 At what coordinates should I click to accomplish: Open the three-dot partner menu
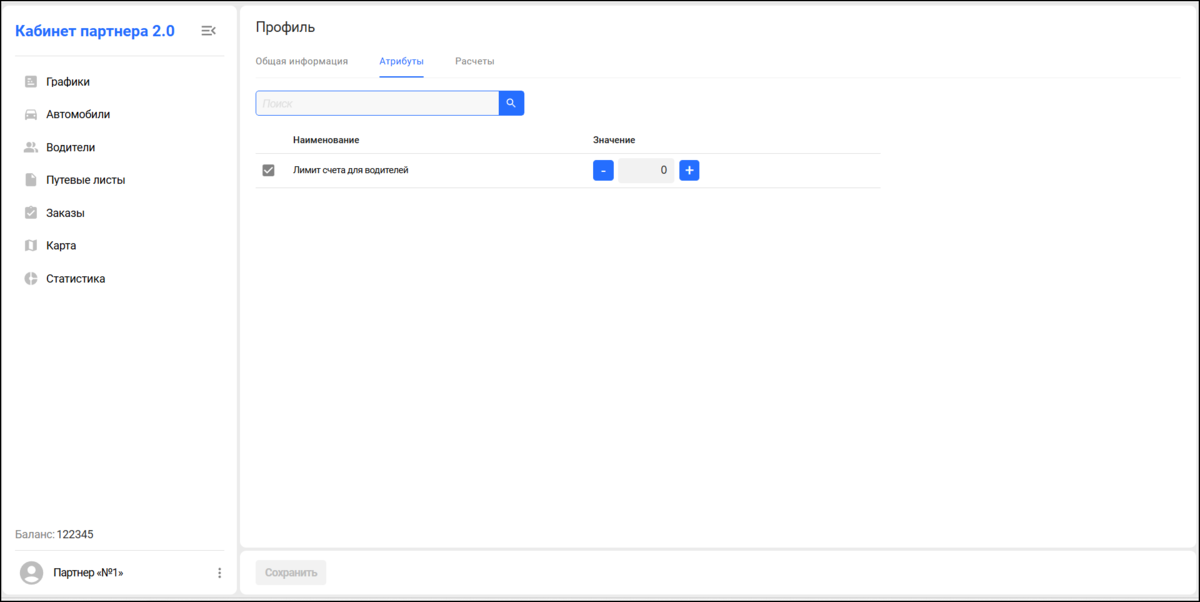[220, 573]
